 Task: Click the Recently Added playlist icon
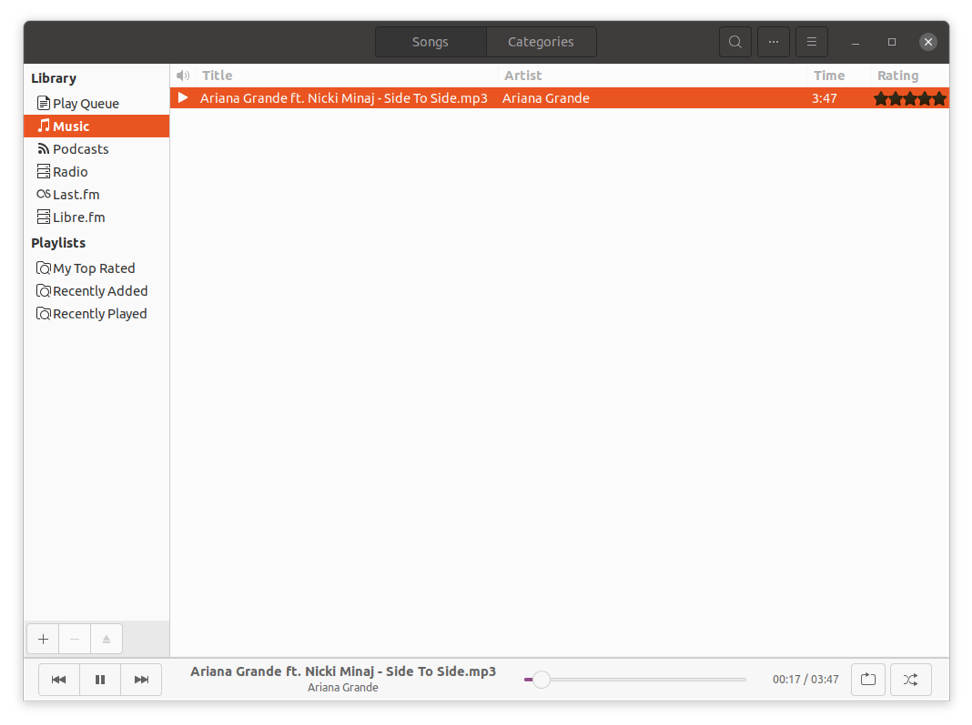pyautogui.click(x=43, y=291)
